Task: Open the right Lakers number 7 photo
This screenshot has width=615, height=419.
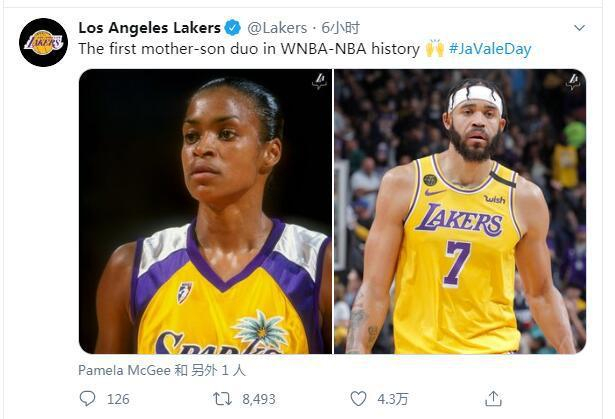Action: (x=460, y=211)
